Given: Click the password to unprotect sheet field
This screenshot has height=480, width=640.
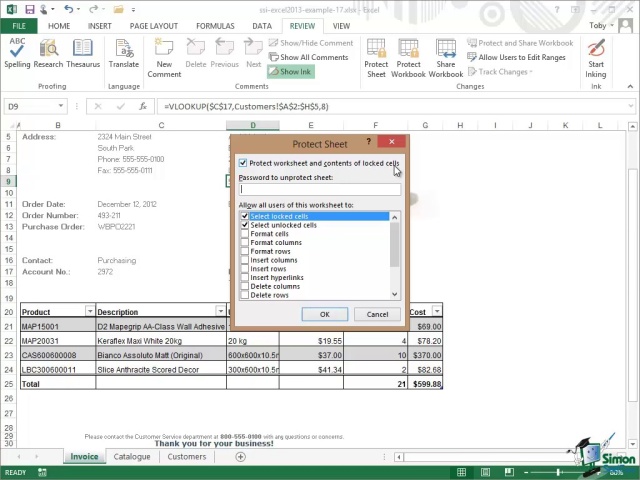Looking at the screenshot, I should pyautogui.click(x=319, y=189).
